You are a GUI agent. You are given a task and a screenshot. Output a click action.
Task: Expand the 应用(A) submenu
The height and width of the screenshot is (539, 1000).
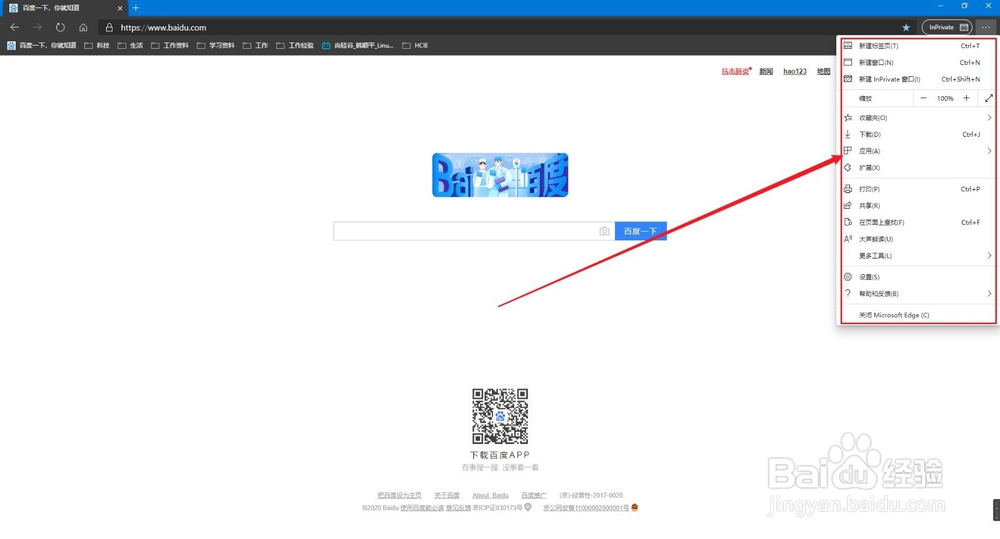click(917, 151)
